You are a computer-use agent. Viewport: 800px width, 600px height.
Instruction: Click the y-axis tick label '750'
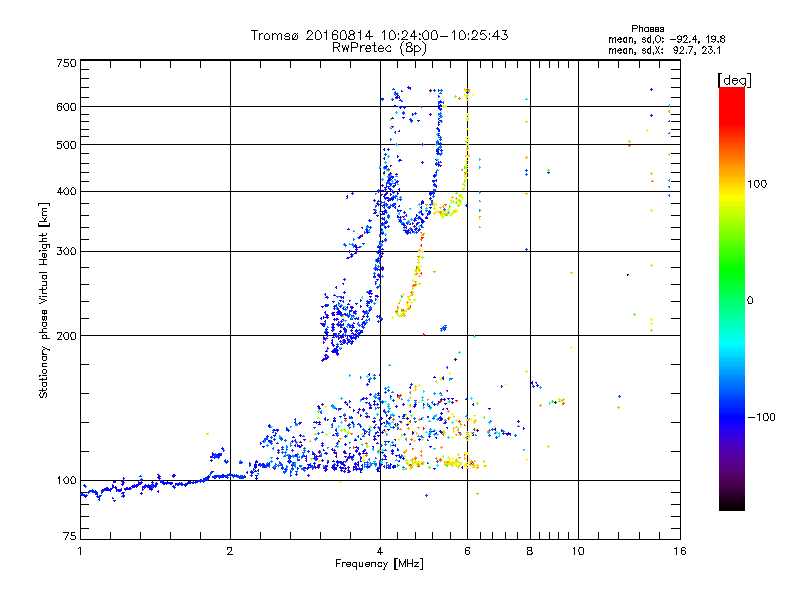click(x=66, y=63)
